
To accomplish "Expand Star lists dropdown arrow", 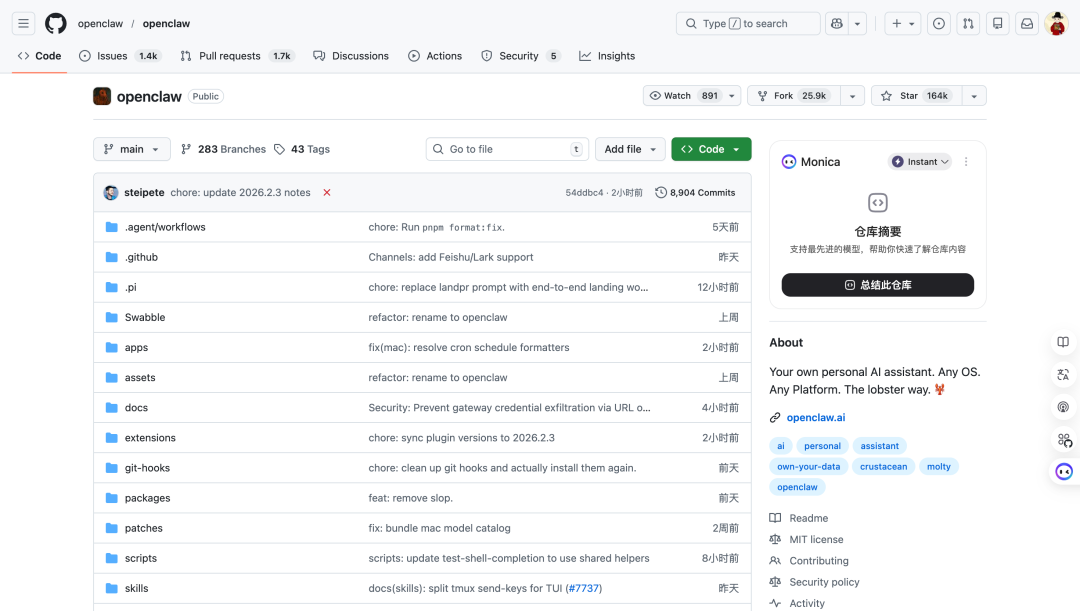I will (x=974, y=96).
